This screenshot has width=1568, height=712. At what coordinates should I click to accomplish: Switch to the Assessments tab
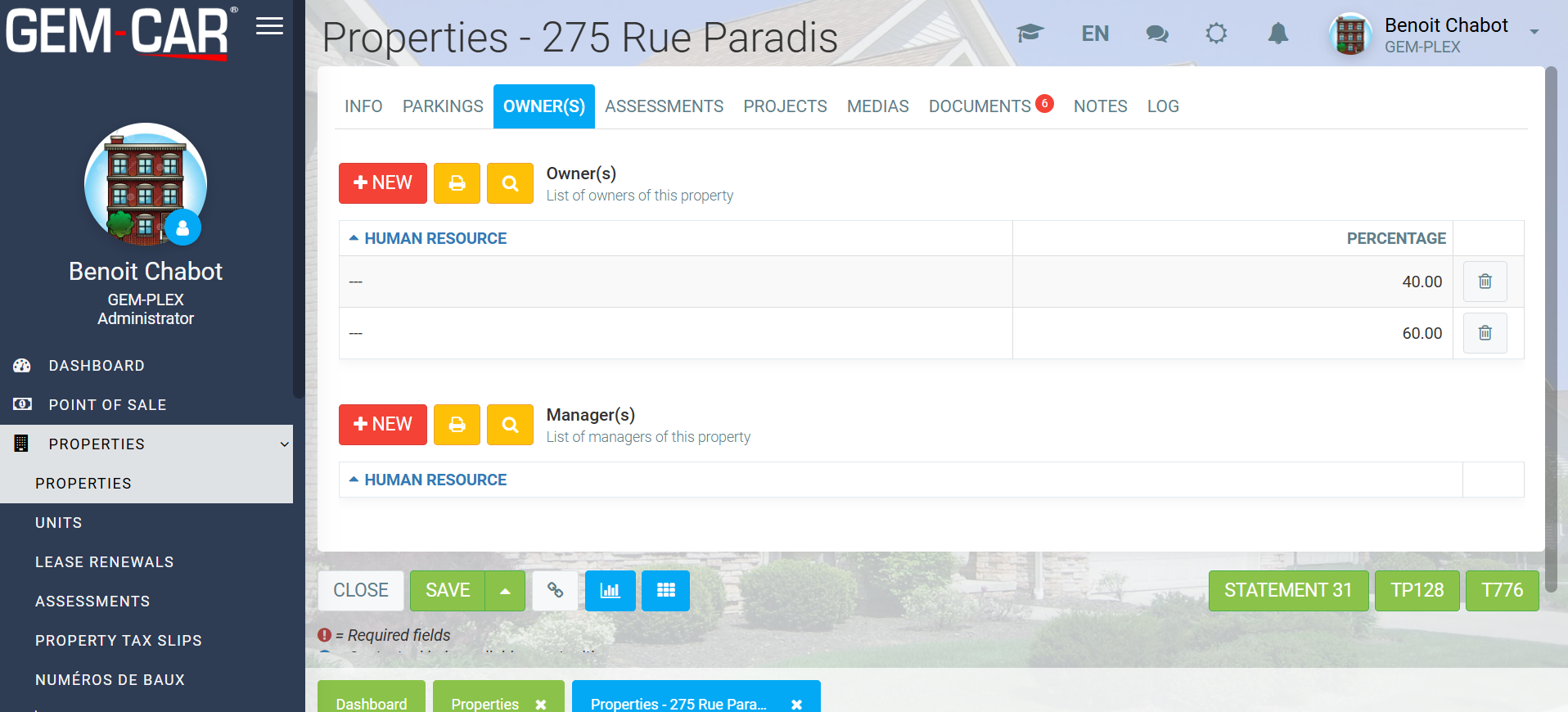point(664,106)
